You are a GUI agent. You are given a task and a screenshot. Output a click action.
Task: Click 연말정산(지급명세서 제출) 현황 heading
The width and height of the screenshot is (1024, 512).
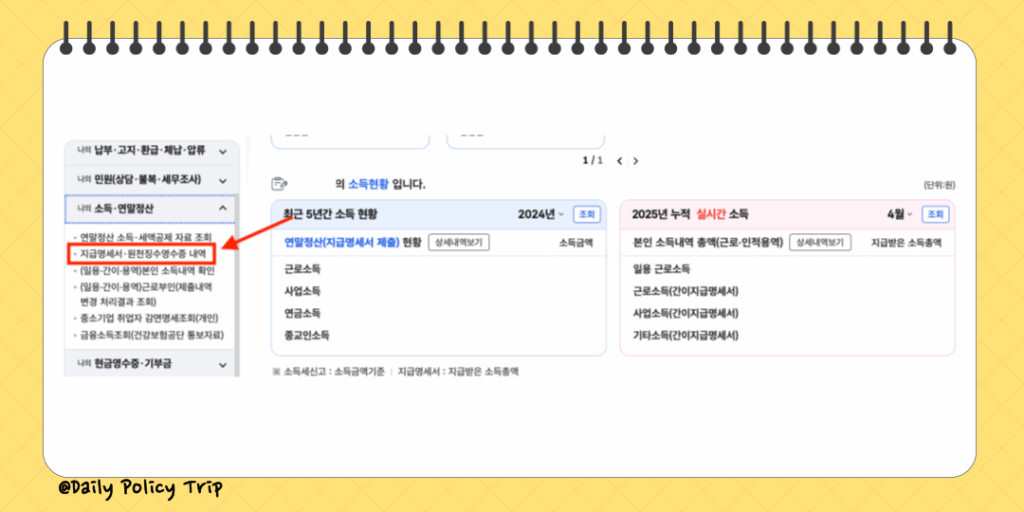[353, 242]
